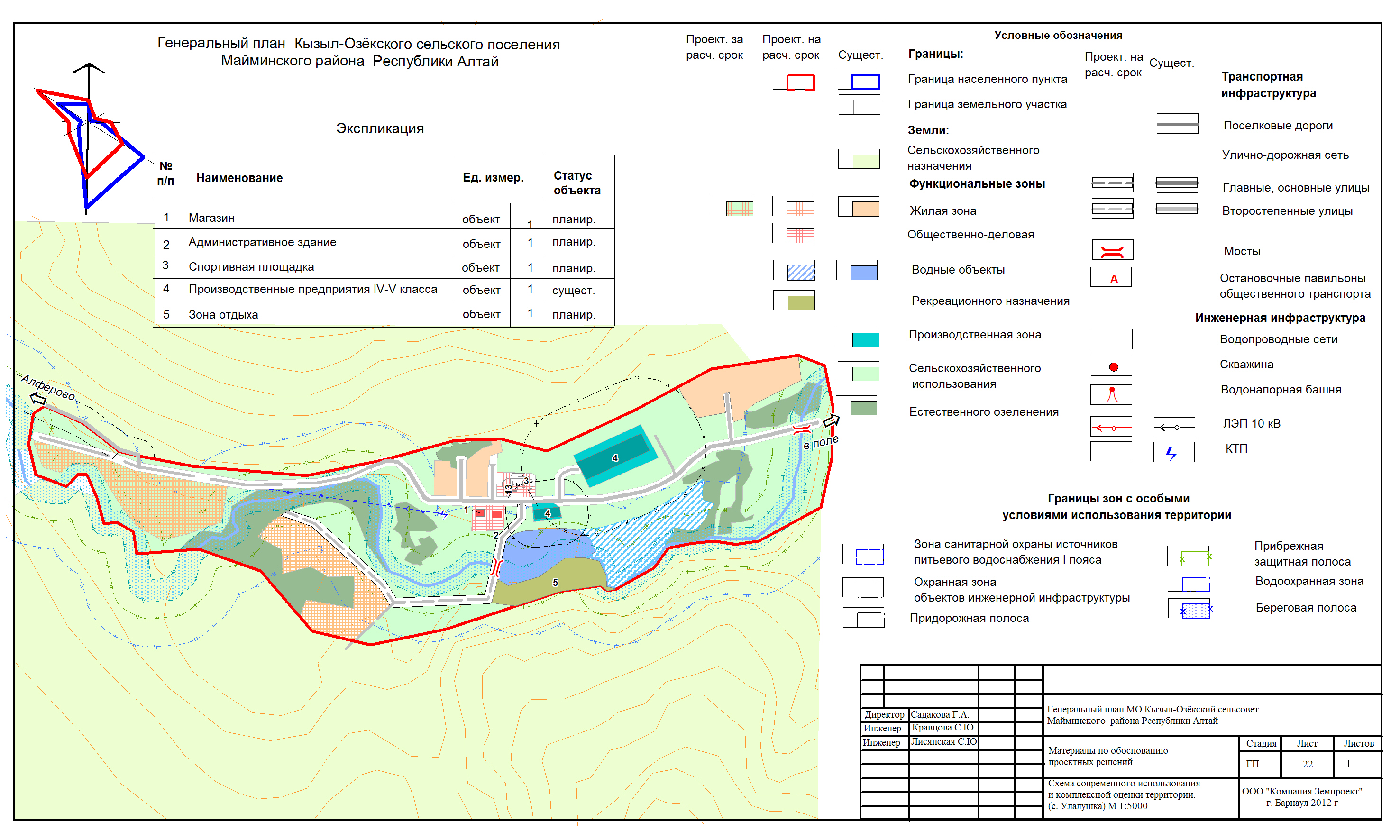Select the black existing ЛЭП 10 кВ symbol
The image size is (1400, 840).
(x=1175, y=427)
